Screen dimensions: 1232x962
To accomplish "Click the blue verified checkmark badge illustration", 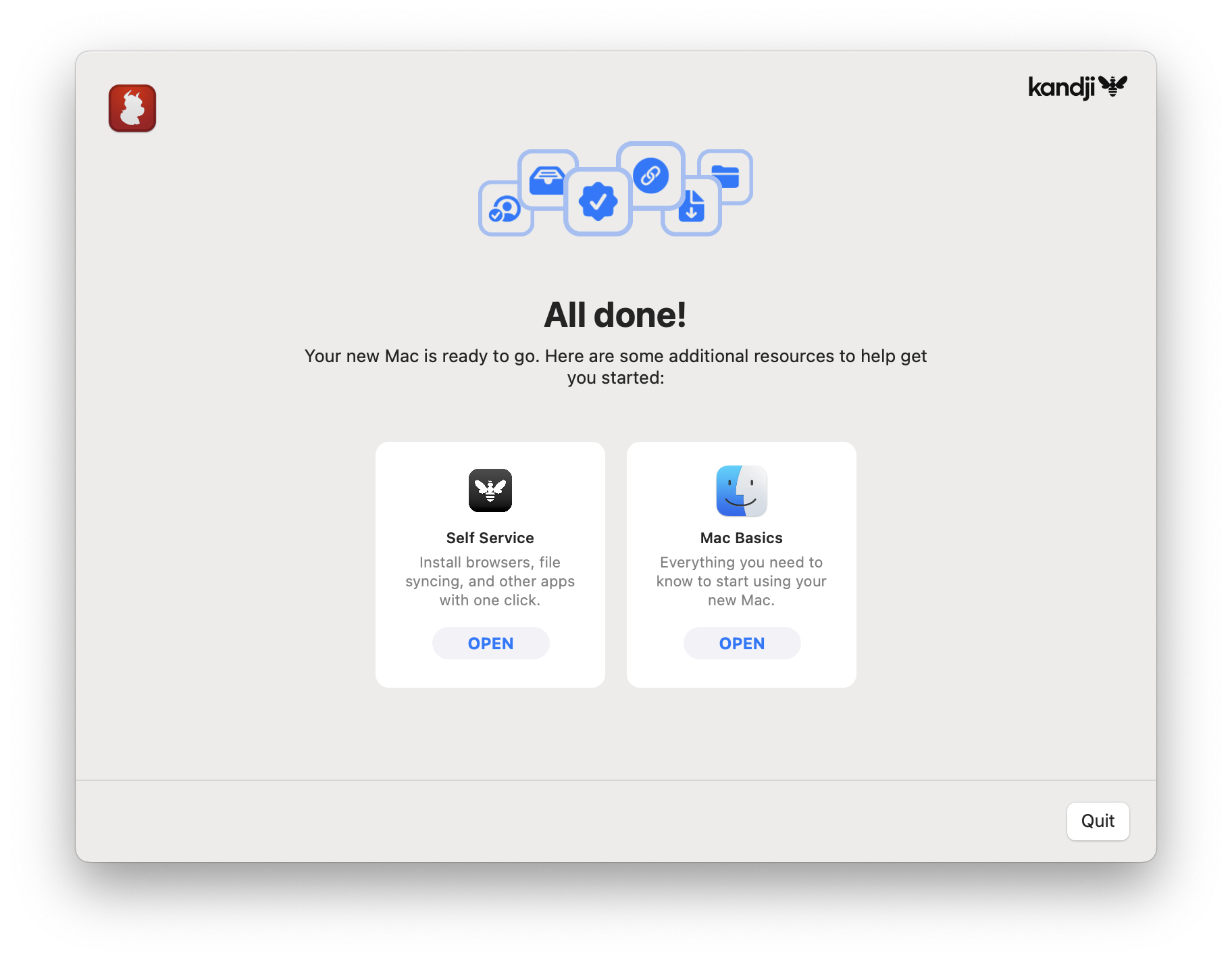I will 598,201.
